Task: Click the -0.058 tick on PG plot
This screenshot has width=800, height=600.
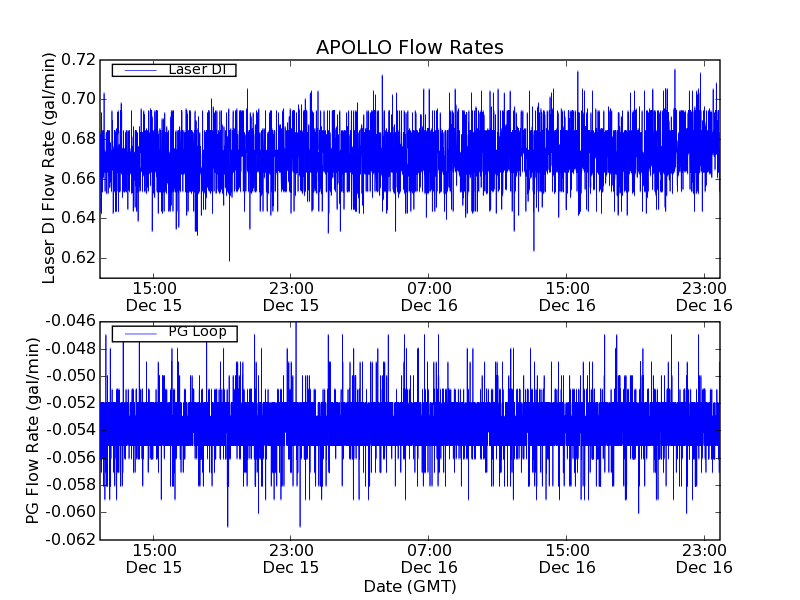Action: pos(70,485)
